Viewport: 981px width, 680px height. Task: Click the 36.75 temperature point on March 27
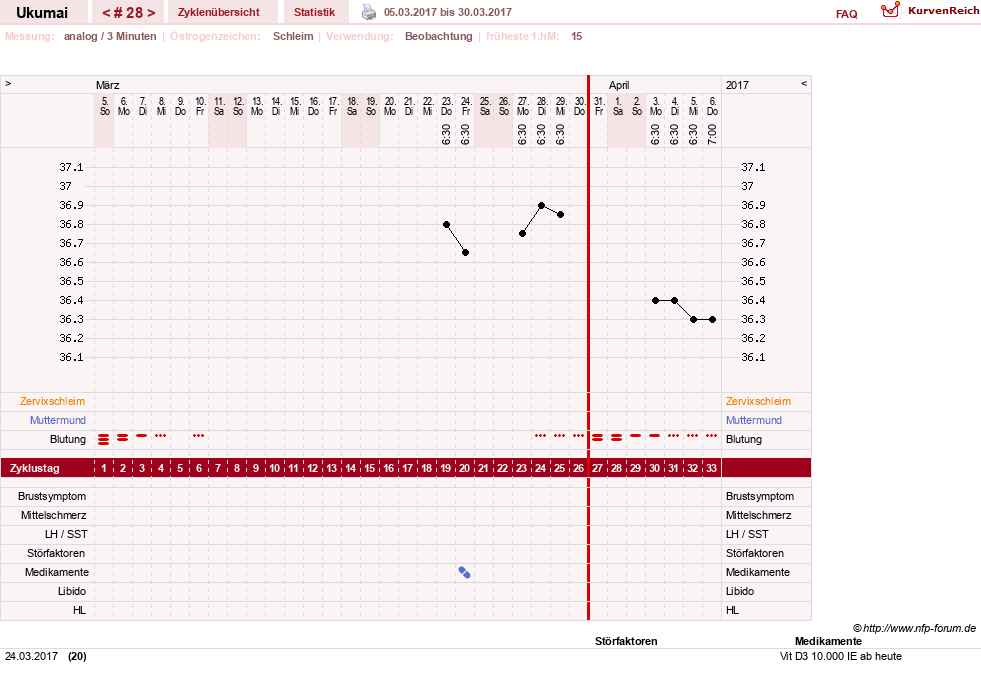522,234
